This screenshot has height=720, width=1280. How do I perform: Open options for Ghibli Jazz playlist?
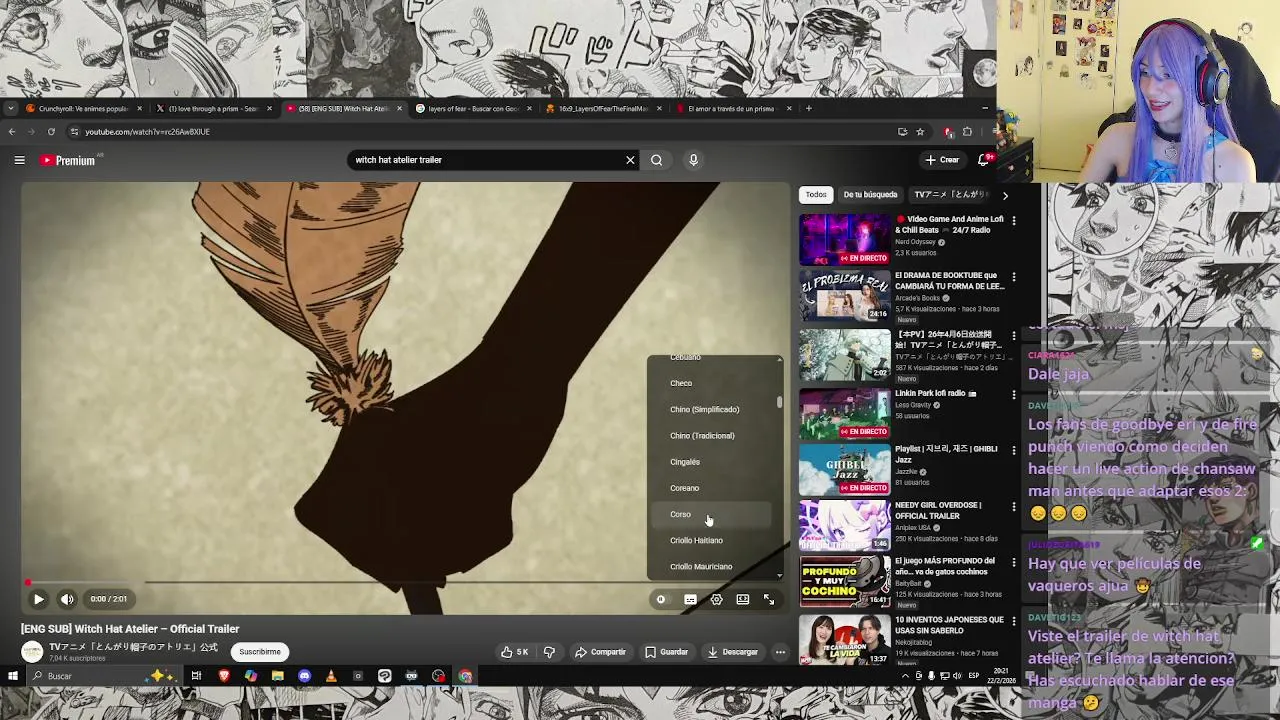click(1013, 450)
